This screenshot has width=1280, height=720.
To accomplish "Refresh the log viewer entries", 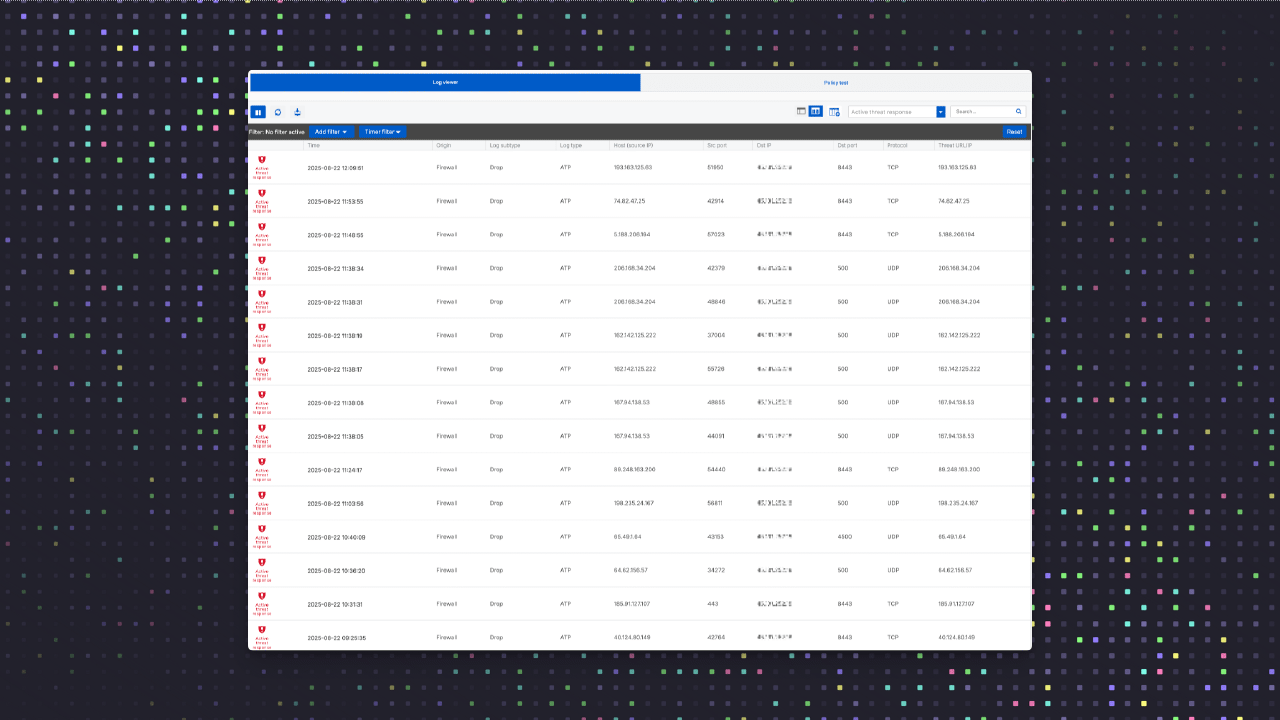I will coord(278,112).
